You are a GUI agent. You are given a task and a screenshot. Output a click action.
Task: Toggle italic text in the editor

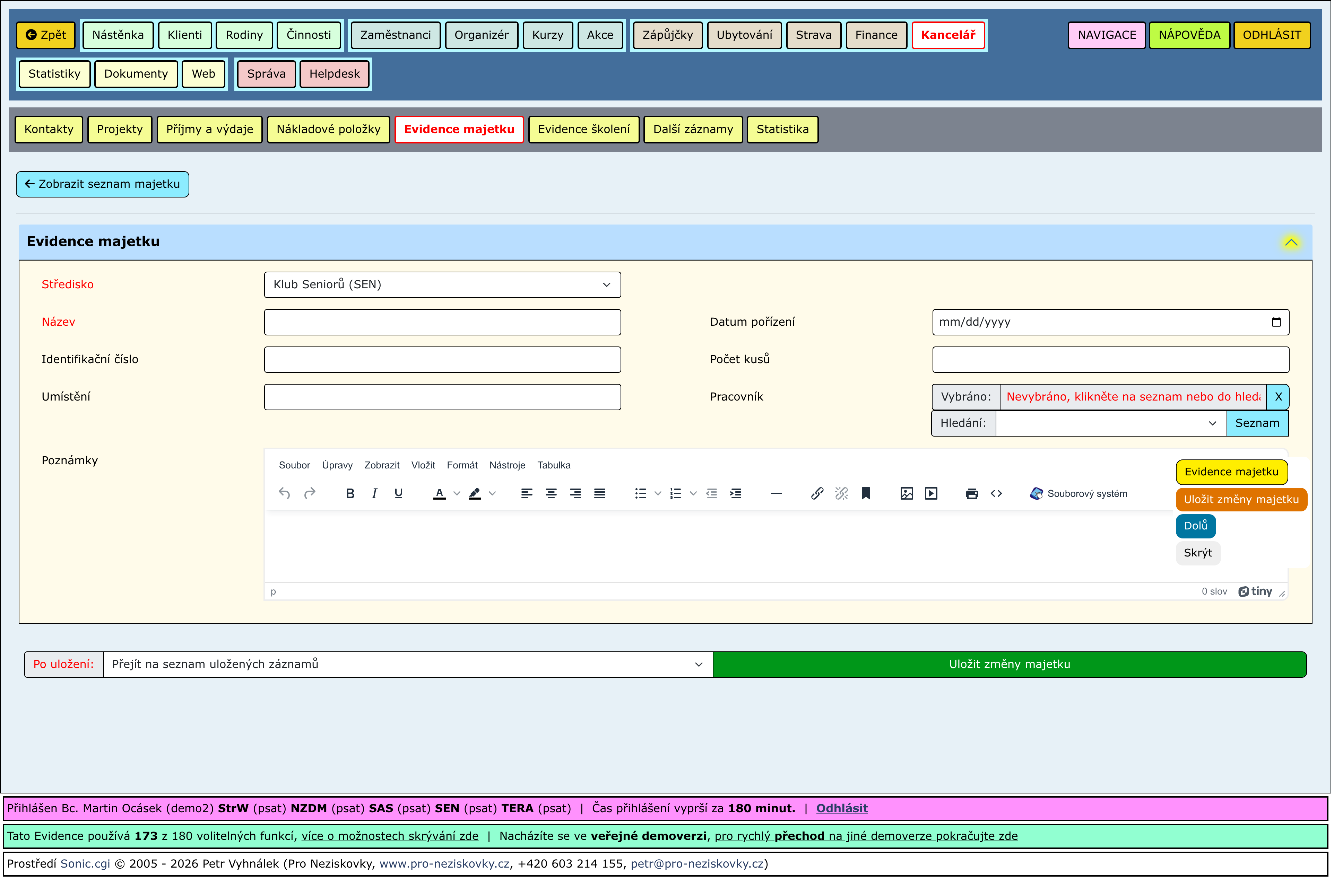374,494
